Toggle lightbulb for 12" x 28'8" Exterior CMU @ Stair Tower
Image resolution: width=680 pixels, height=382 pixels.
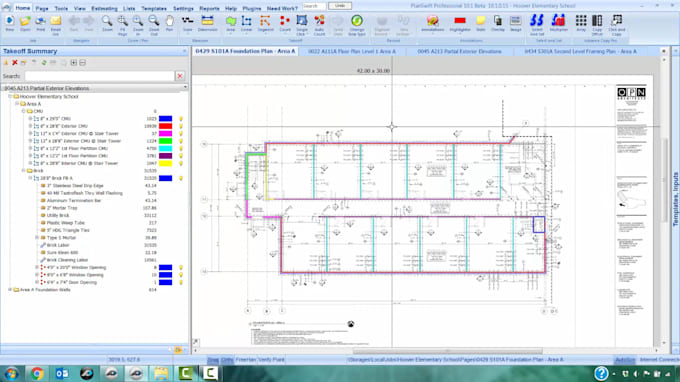(x=181, y=141)
